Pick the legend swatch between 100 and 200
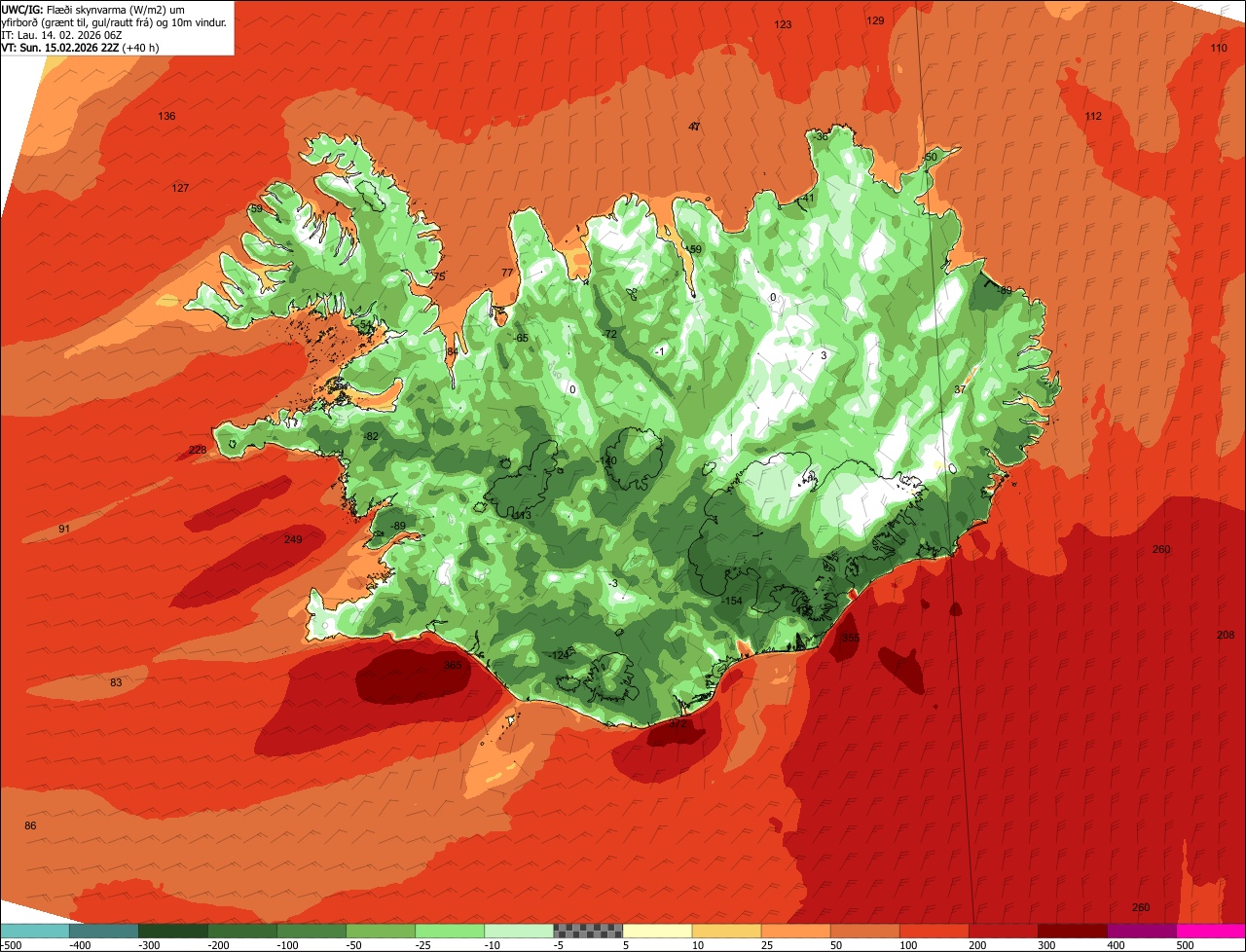Screen dimensions: 1246x952 click(x=933, y=931)
